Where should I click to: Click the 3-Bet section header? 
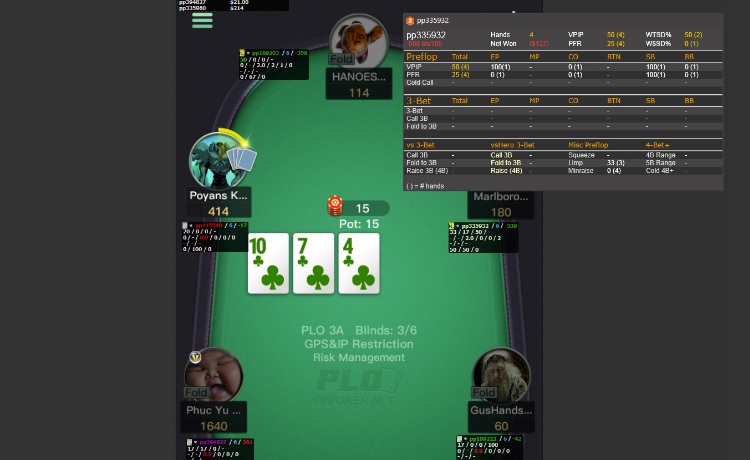pos(419,101)
